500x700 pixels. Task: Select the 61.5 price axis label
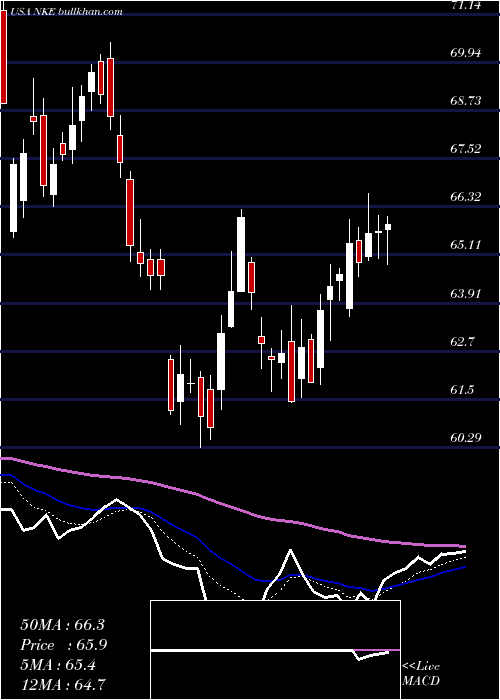coord(463,390)
